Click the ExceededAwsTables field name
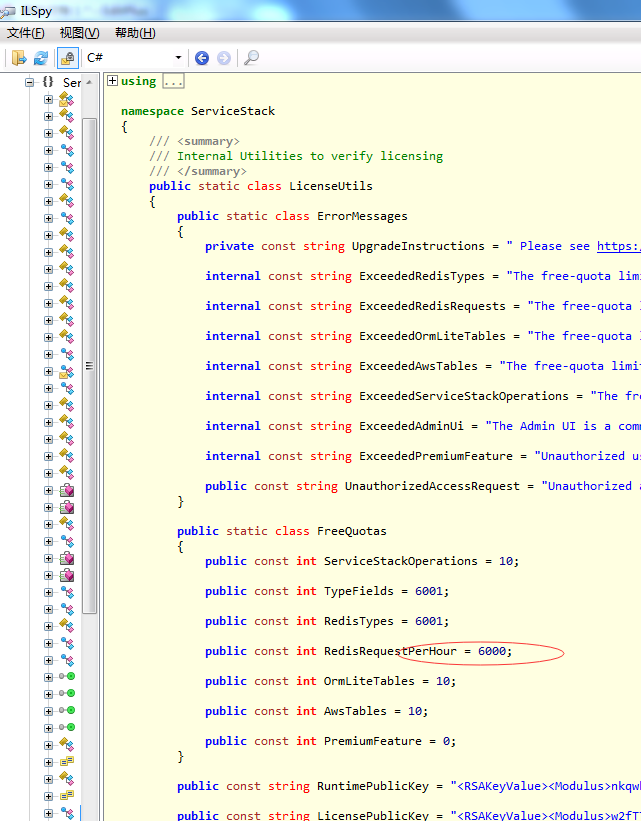The height and width of the screenshot is (821, 641). click(418, 366)
